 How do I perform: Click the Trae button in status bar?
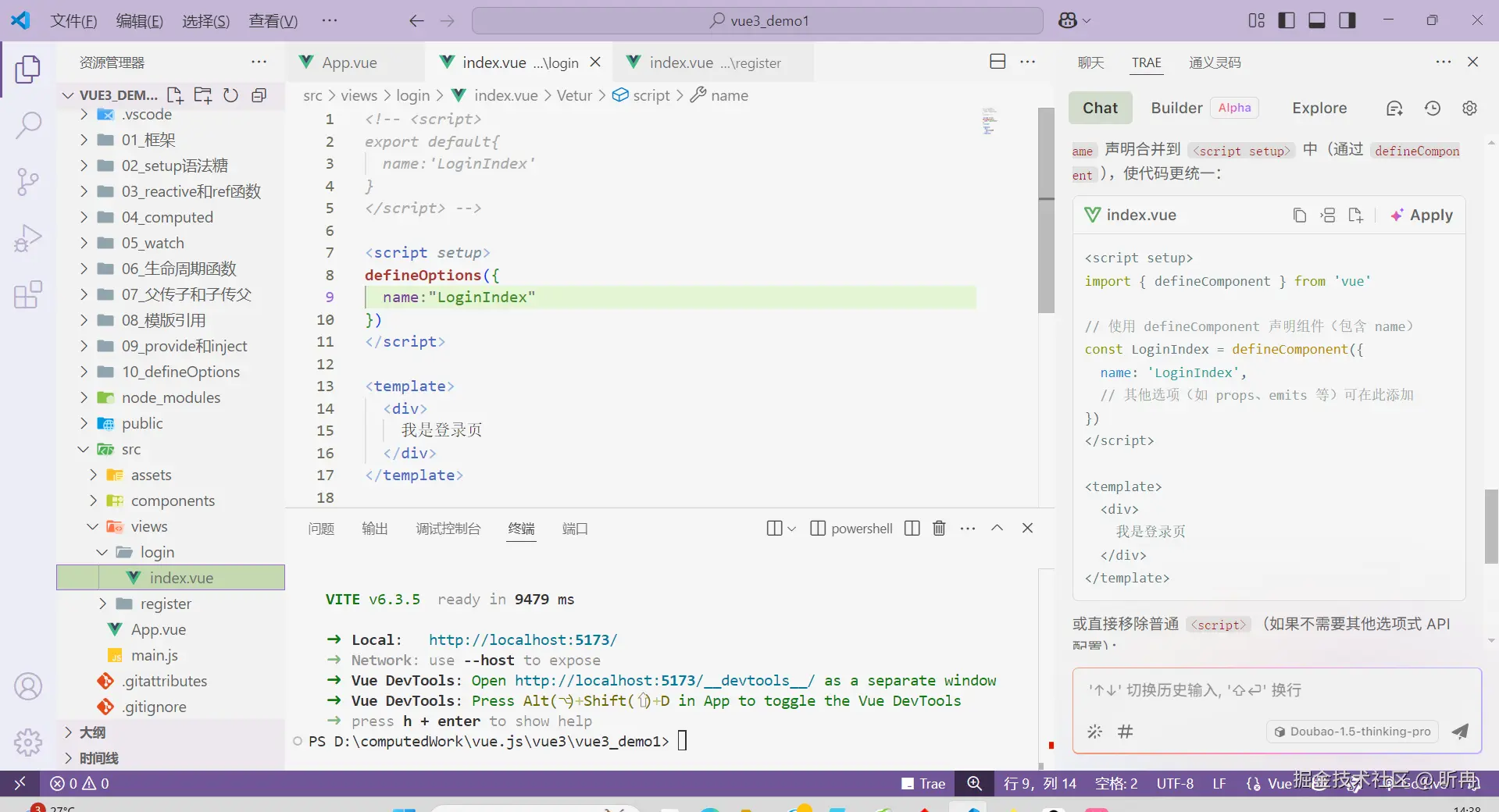coord(923,783)
